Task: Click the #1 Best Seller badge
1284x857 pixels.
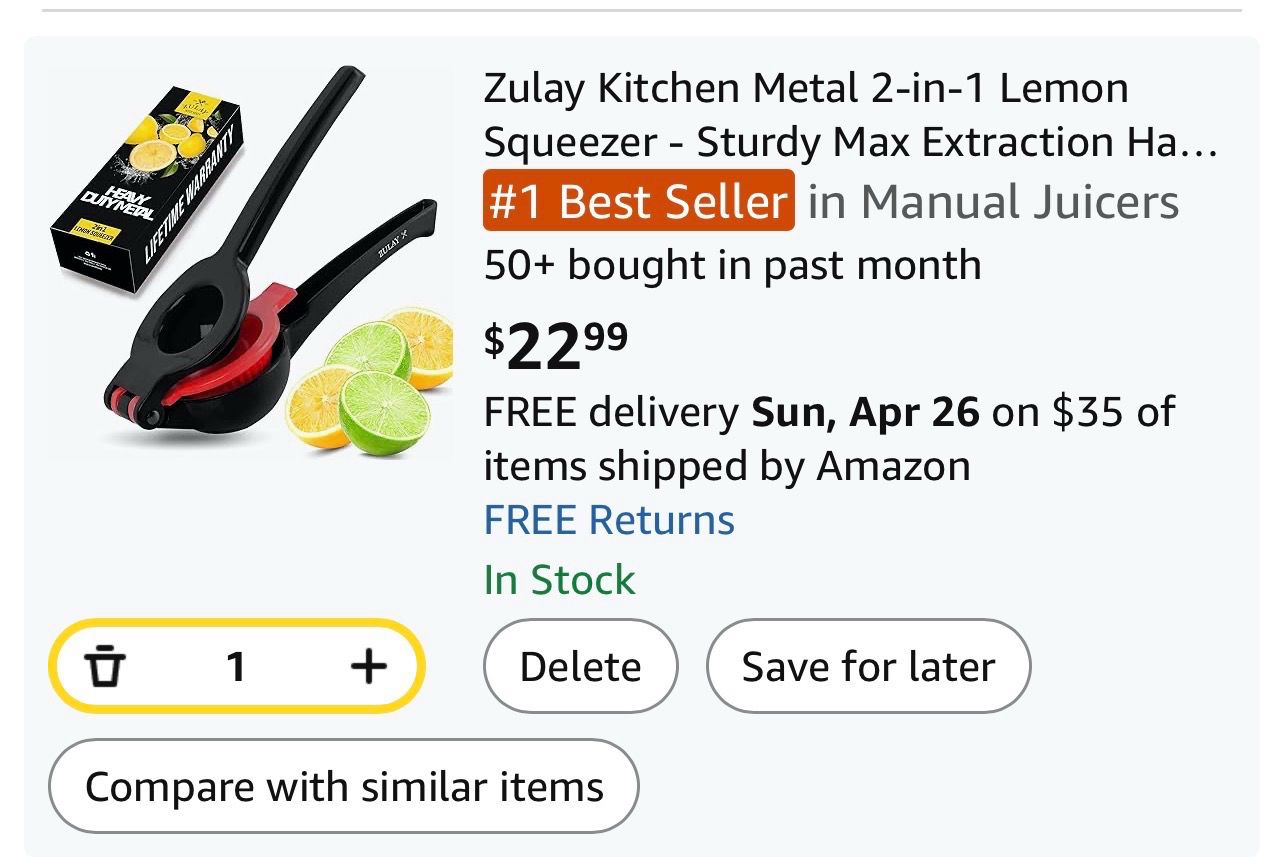Action: [639, 201]
